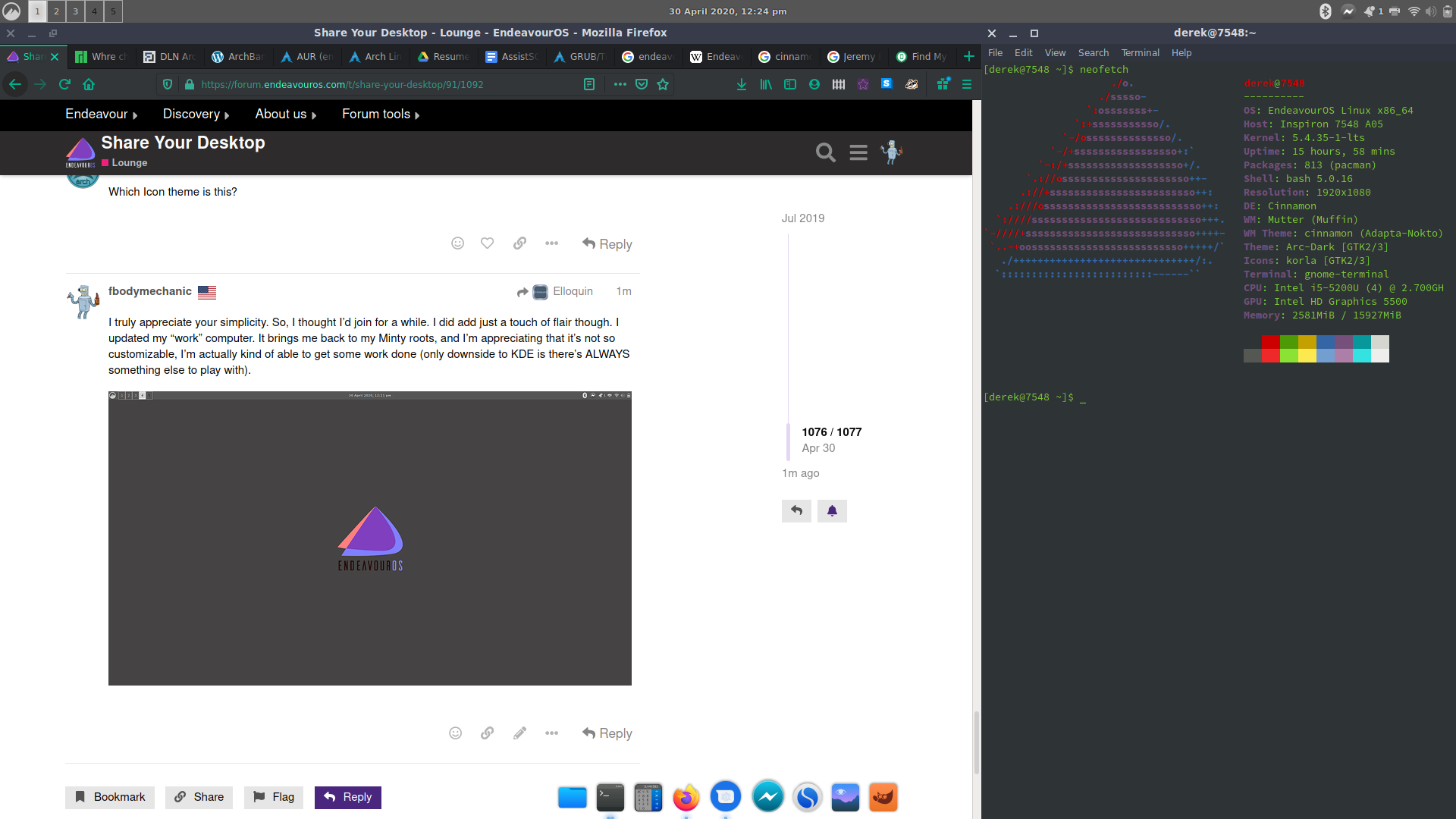
Task: Open user avatar menu in forum header
Action: 892,152
